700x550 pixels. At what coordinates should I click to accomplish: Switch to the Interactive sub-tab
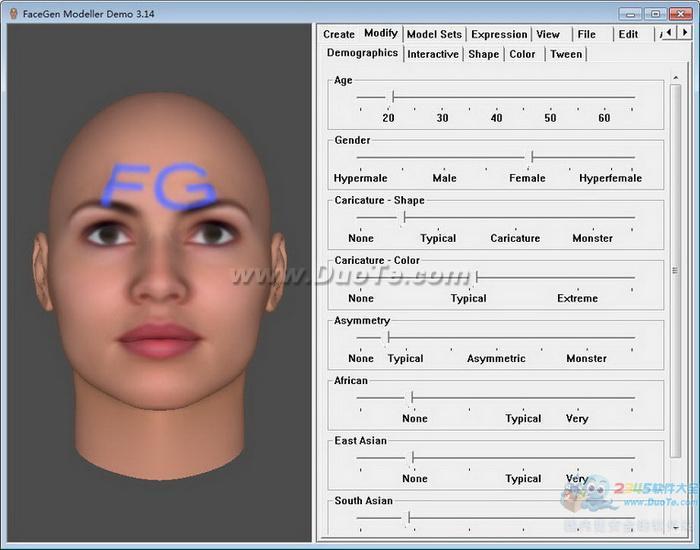tap(433, 54)
